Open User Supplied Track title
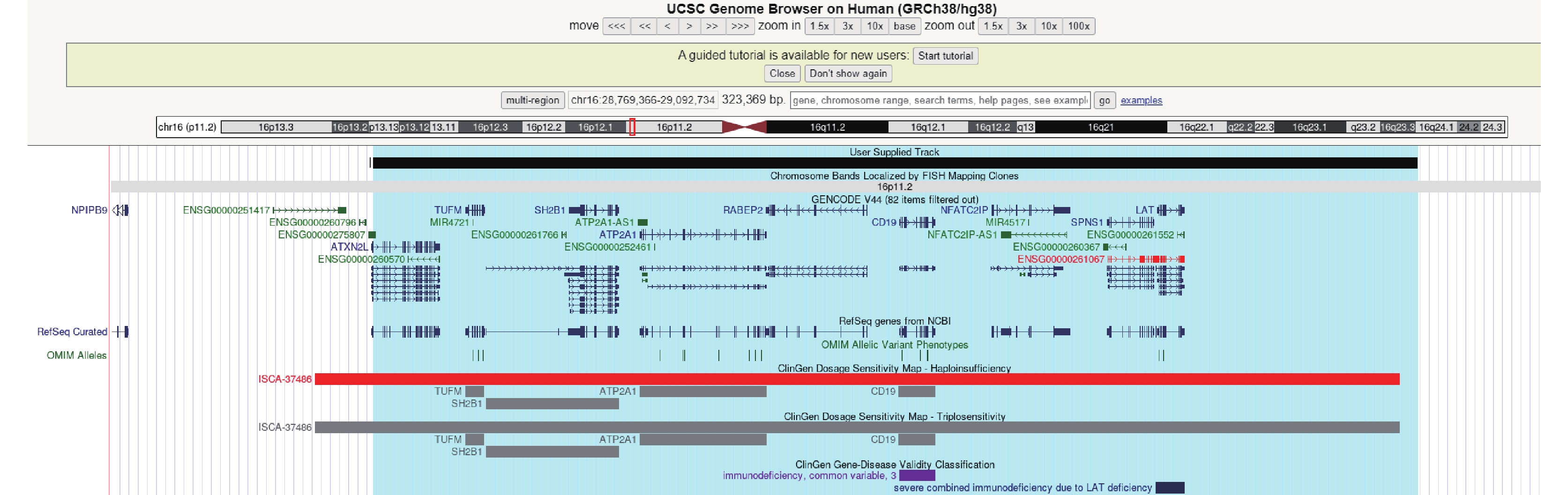The width and height of the screenshot is (1568, 495). click(x=894, y=152)
